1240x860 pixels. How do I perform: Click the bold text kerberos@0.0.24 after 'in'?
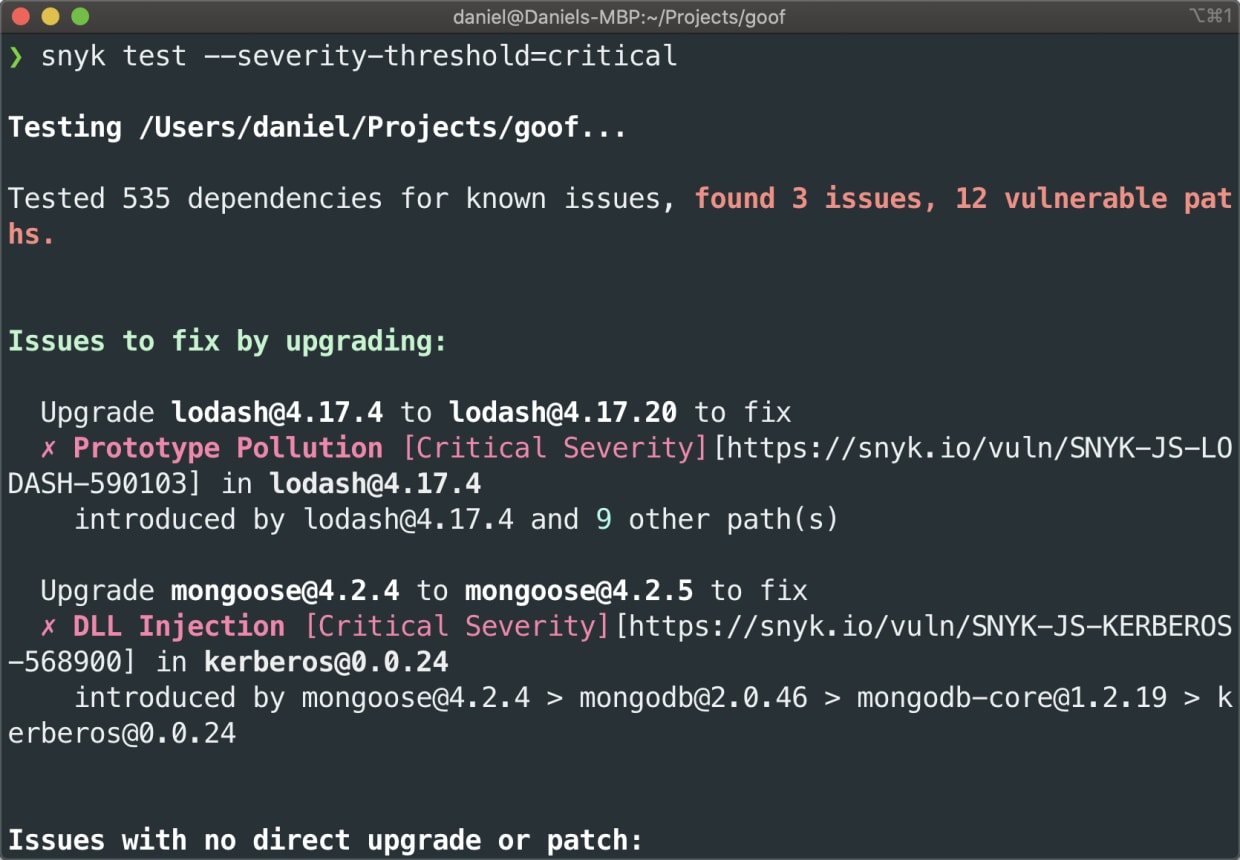click(326, 662)
